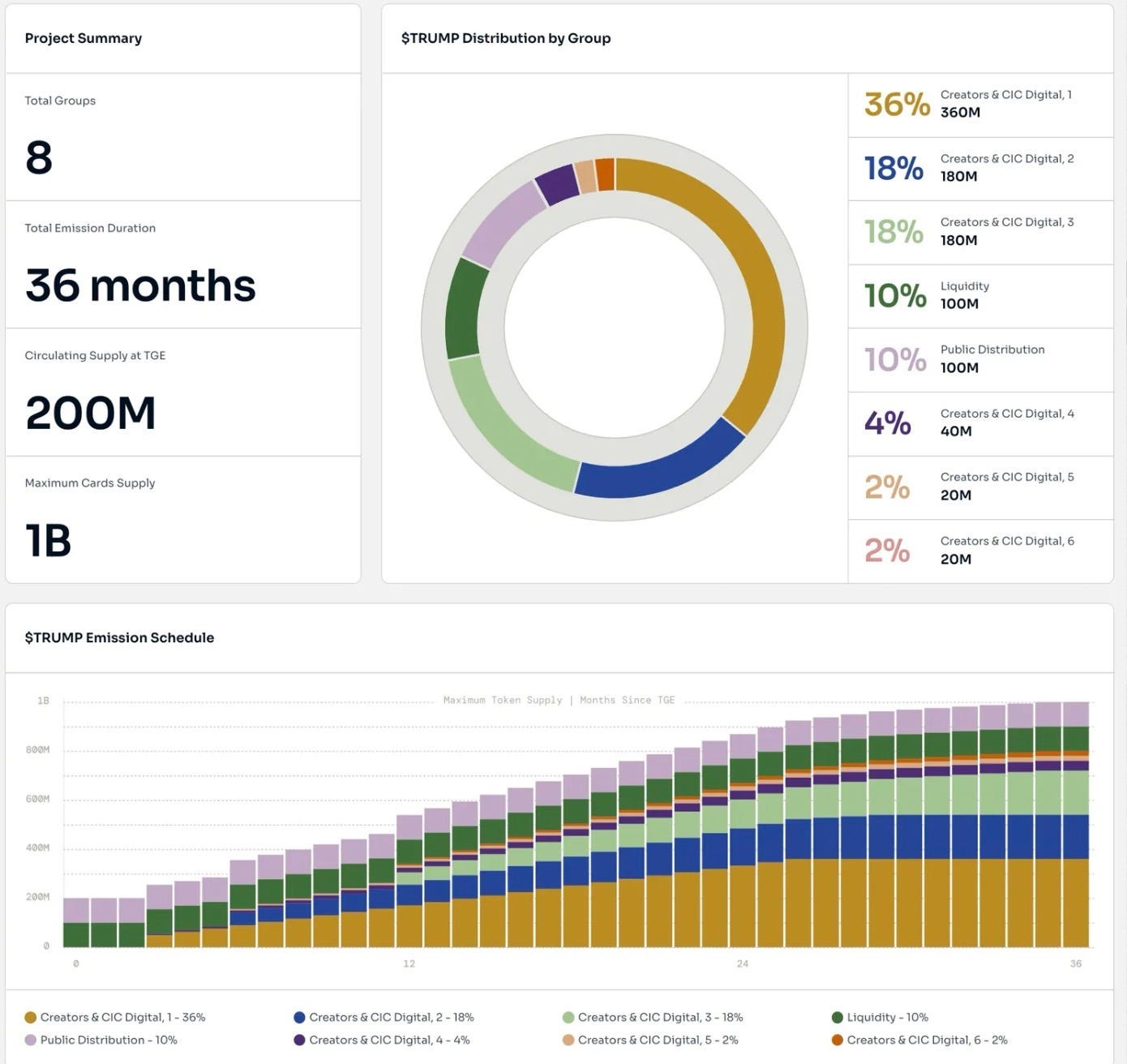Viewport: 1127px width, 1064px height.
Task: Click the Creators & CIC Digital, 5 - 2% legend label
Action: click(658, 1040)
